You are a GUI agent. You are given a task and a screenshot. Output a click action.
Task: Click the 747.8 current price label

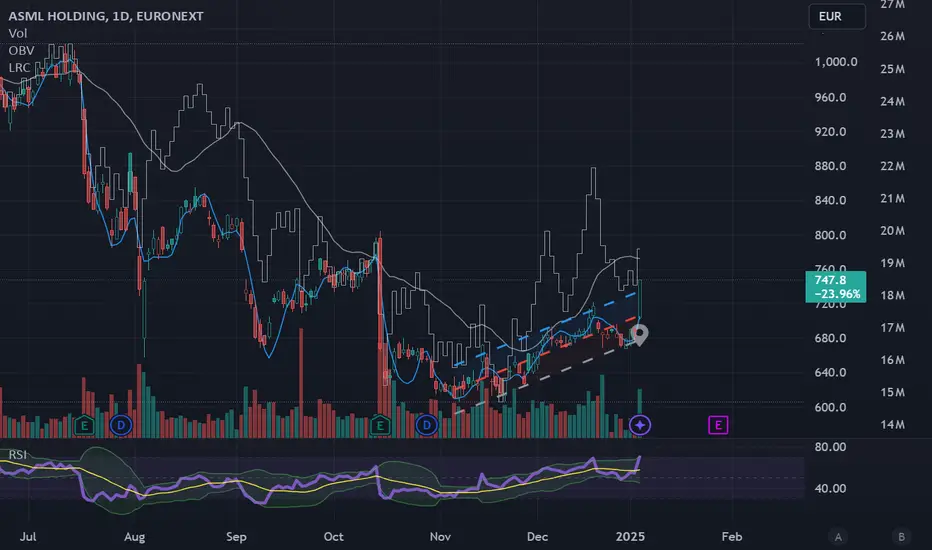pos(836,287)
